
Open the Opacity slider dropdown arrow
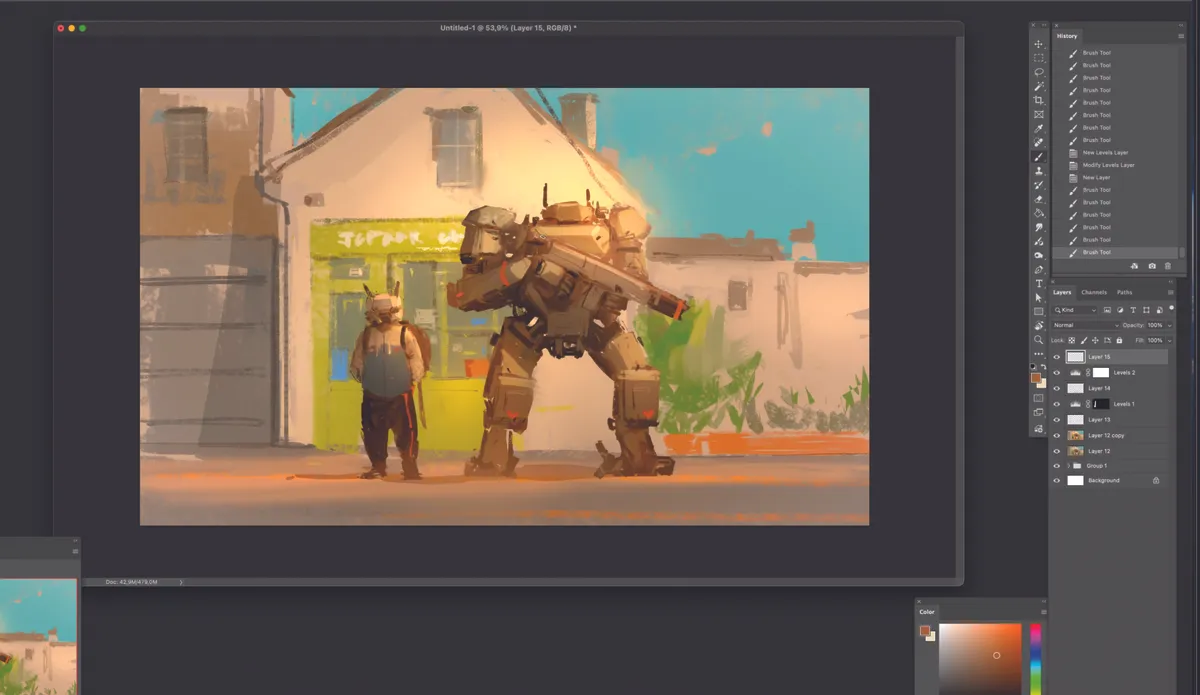(1169, 326)
